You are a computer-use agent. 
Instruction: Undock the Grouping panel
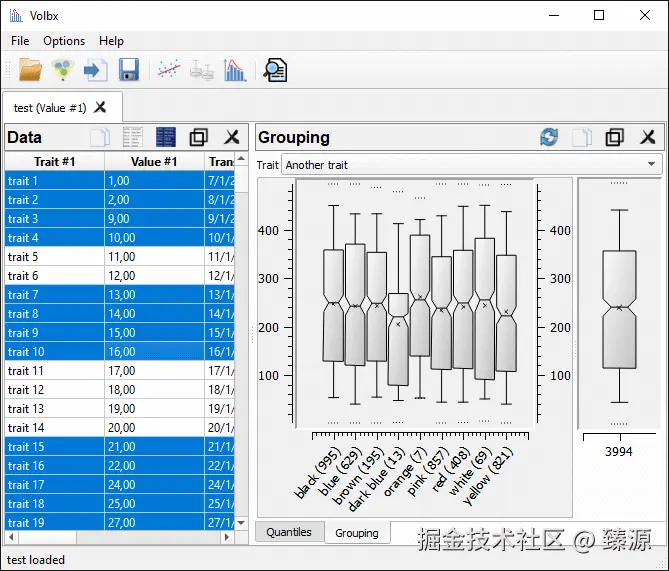614,137
